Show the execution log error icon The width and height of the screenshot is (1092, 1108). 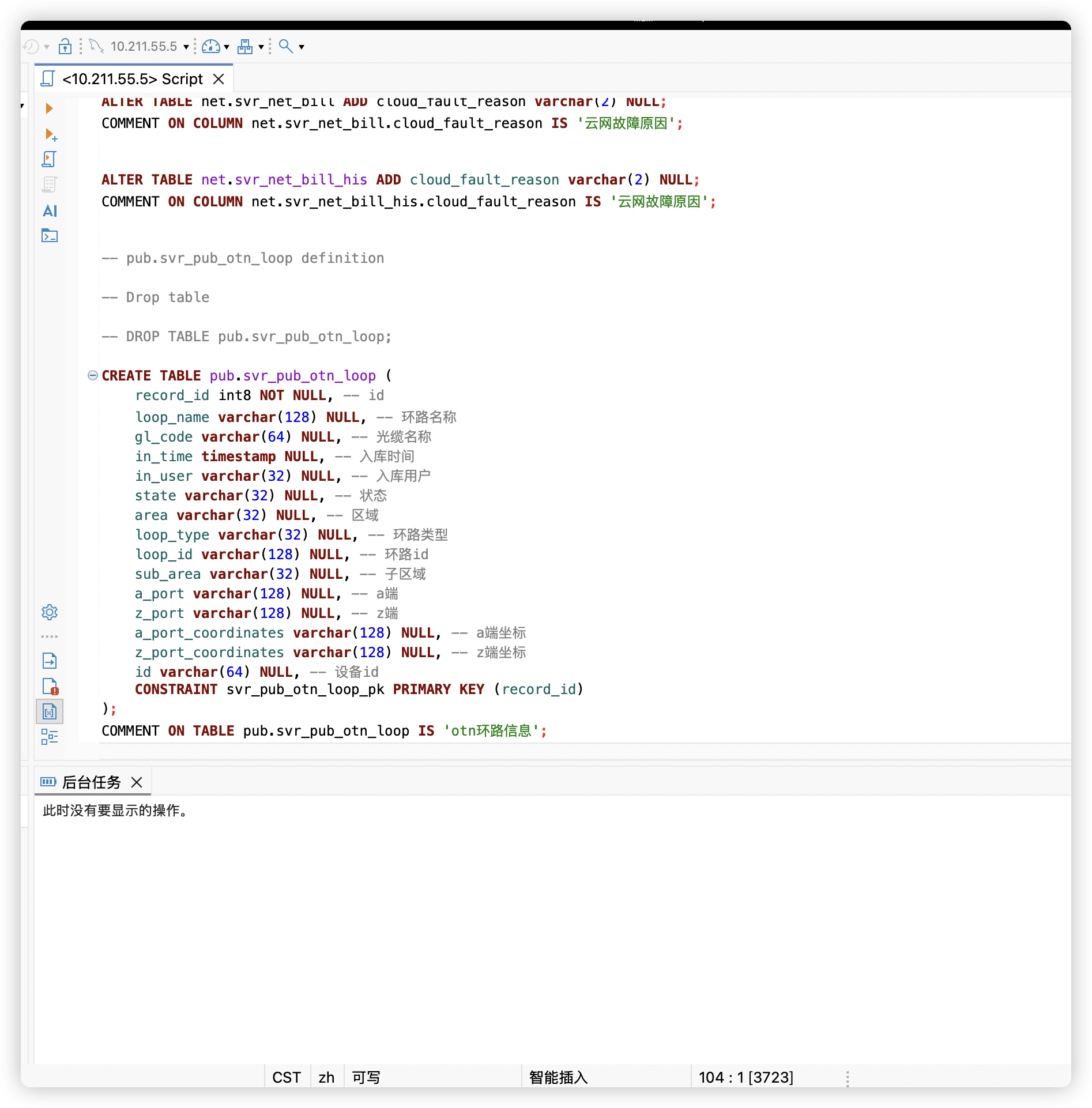tap(50, 686)
